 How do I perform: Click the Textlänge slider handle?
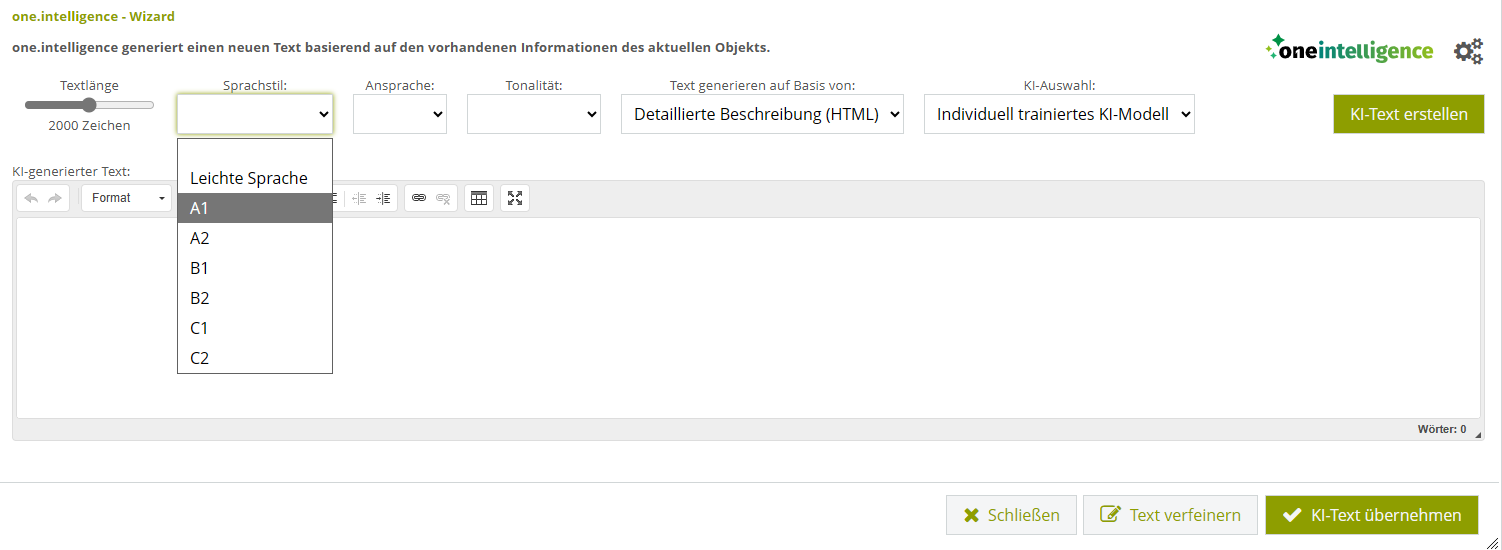(x=89, y=105)
